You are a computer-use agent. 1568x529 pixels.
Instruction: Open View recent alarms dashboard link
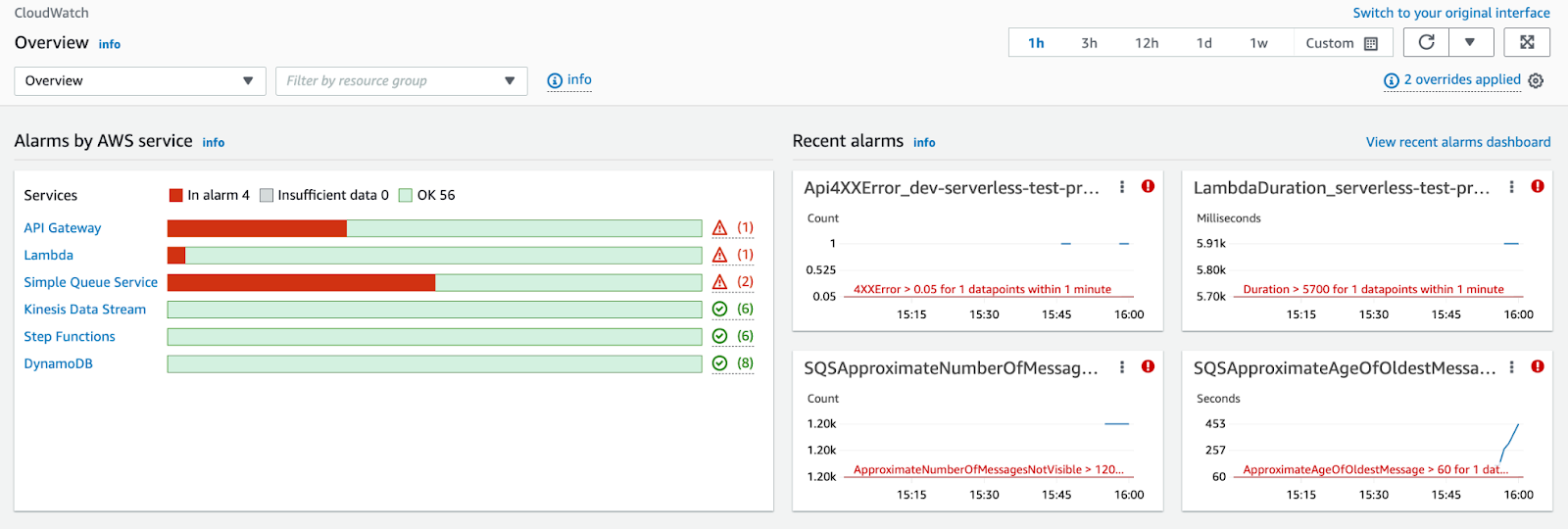(x=1458, y=142)
